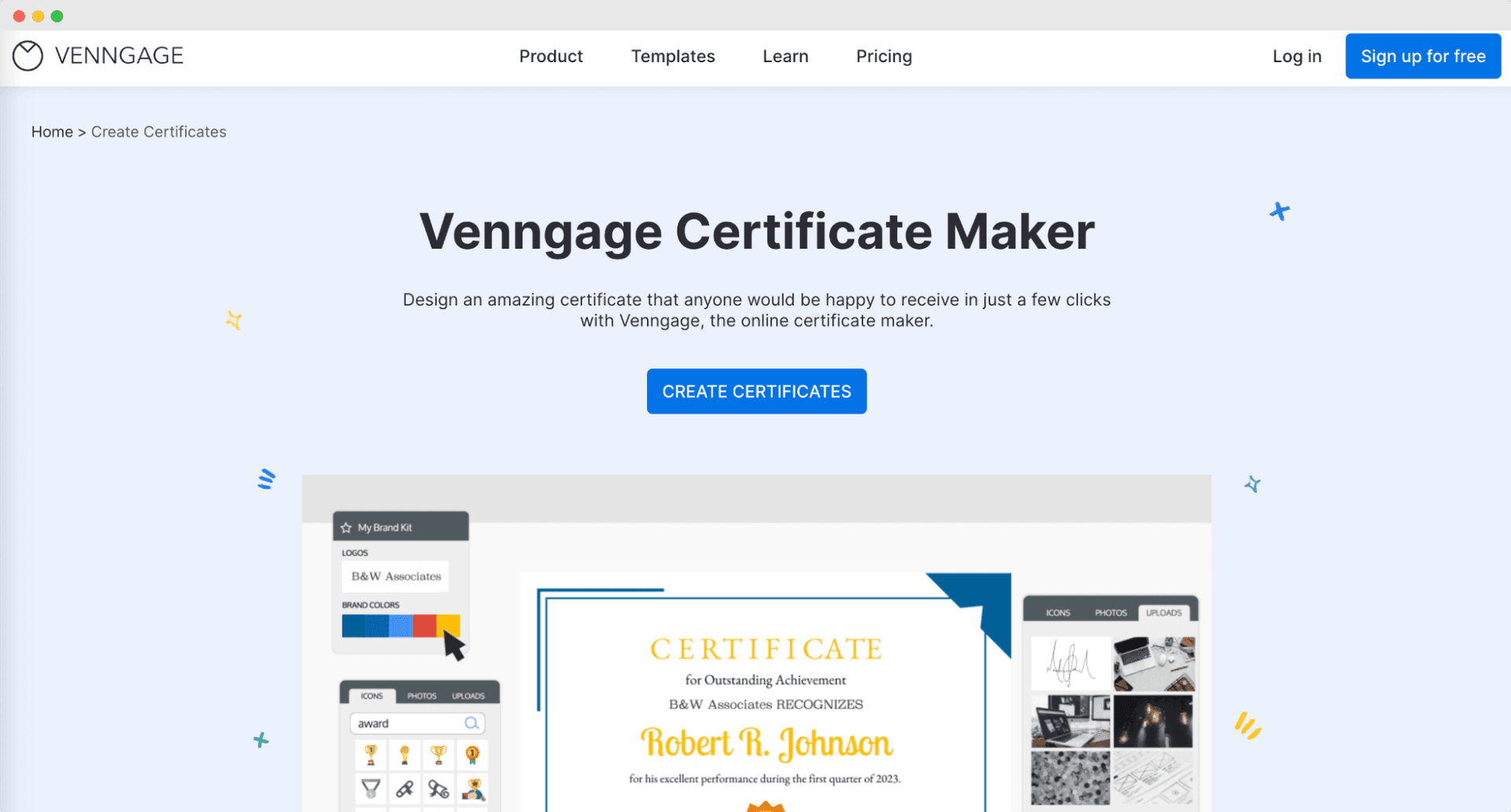
Task: Open the Templates menu
Action: (673, 56)
